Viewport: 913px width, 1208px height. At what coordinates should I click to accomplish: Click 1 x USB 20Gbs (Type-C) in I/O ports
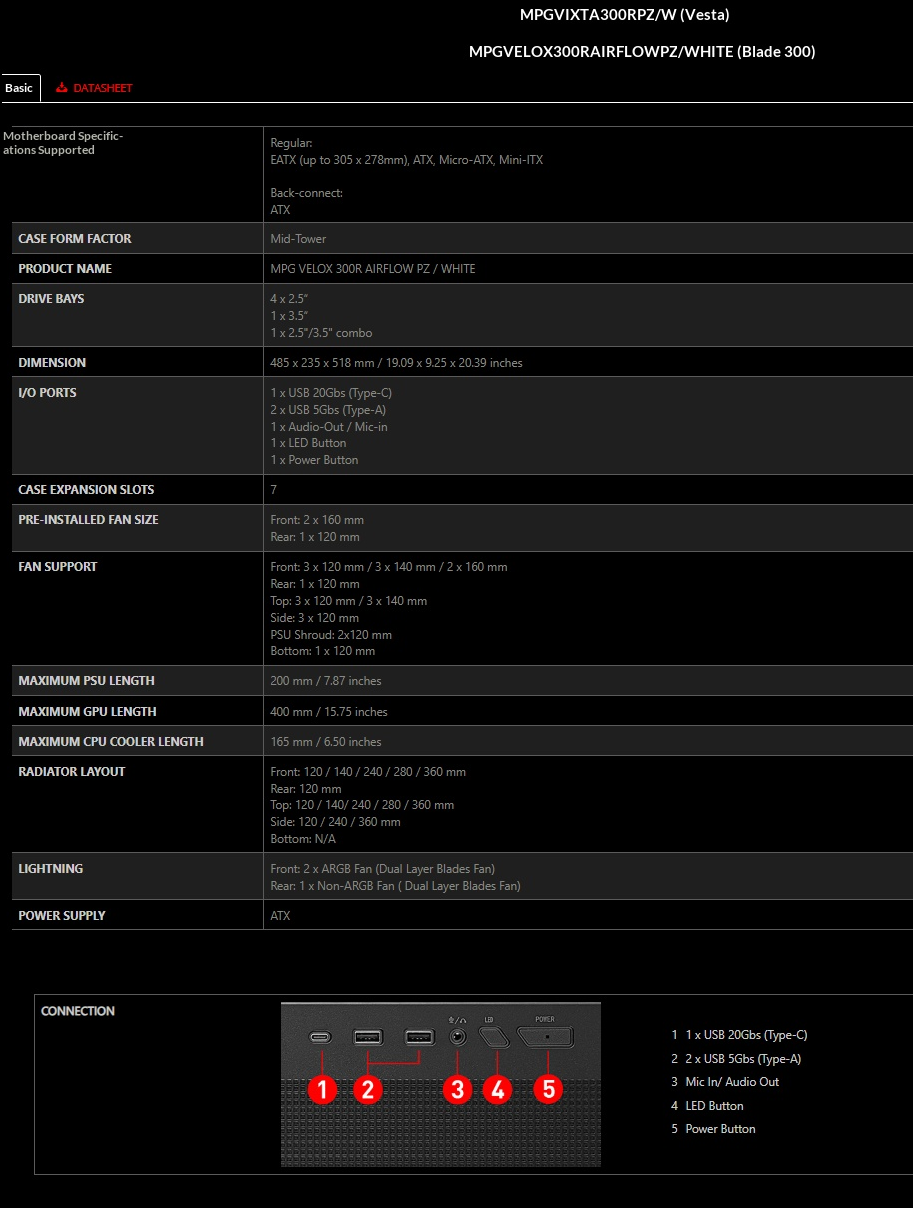[x=331, y=393]
